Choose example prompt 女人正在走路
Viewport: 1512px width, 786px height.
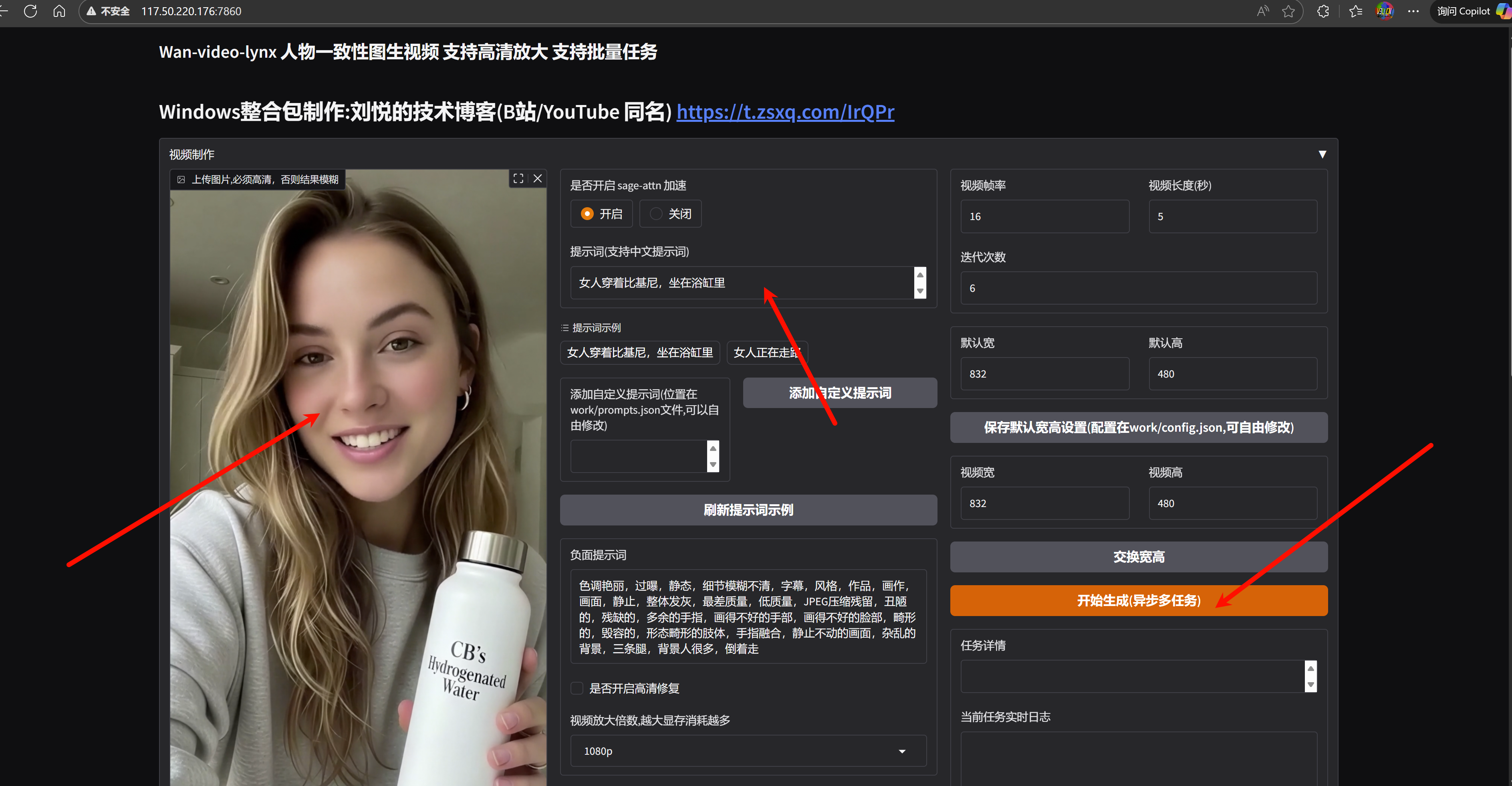pyautogui.click(x=766, y=352)
